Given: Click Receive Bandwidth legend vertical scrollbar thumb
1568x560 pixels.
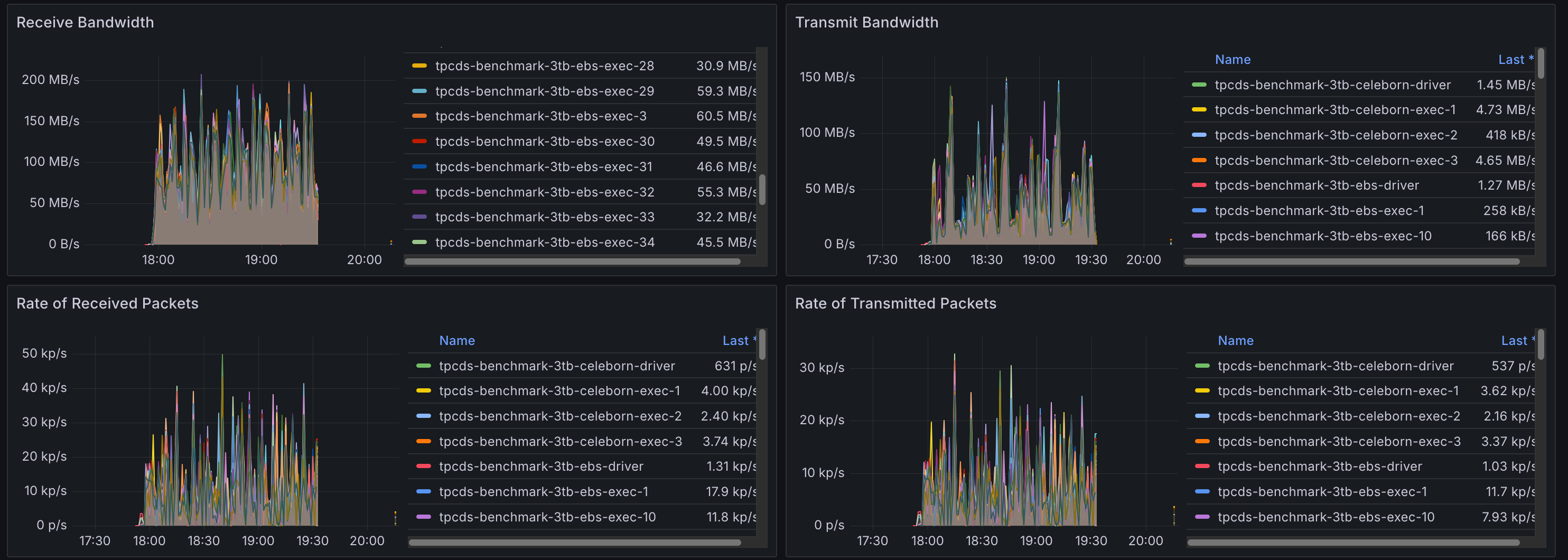Looking at the screenshot, I should [761, 190].
